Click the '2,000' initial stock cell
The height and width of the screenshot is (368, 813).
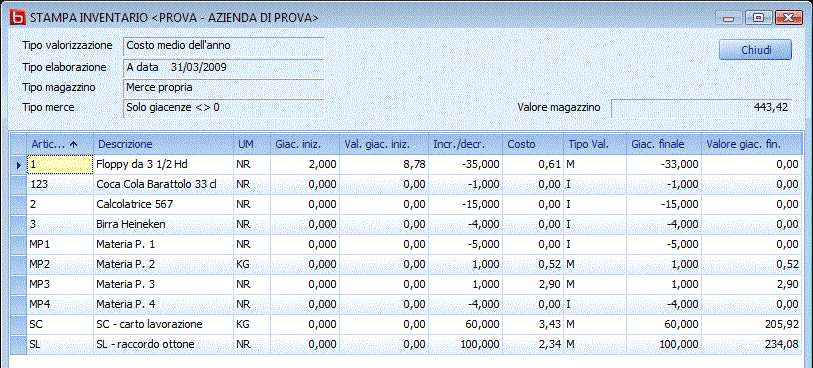click(304, 165)
